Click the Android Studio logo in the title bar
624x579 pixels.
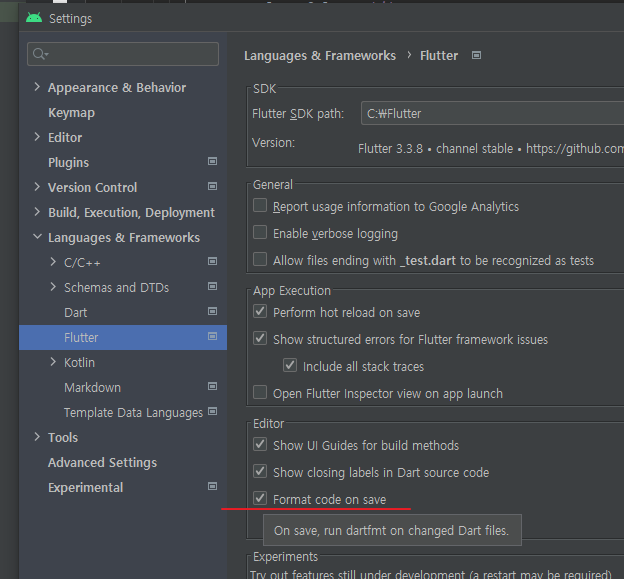tap(34, 18)
